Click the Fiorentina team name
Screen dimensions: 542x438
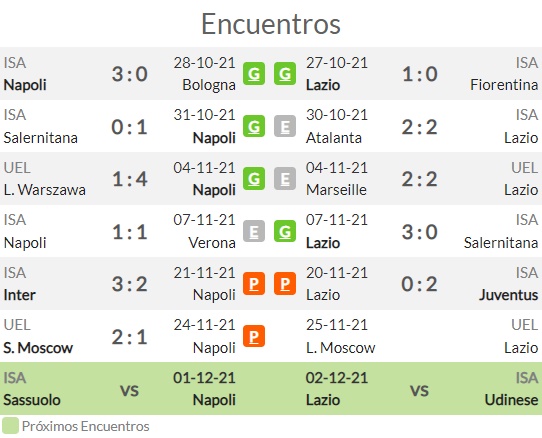point(504,85)
